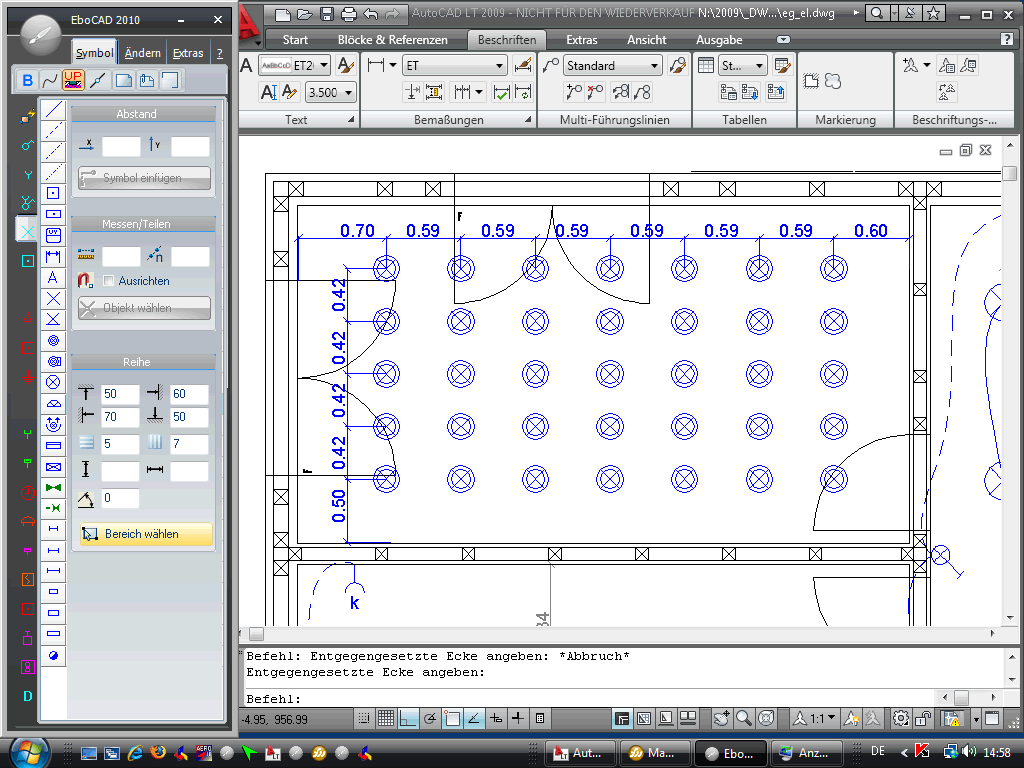Click the print icon in AutoCAD quick access
This screenshot has width=1024, height=768.
[x=348, y=14]
